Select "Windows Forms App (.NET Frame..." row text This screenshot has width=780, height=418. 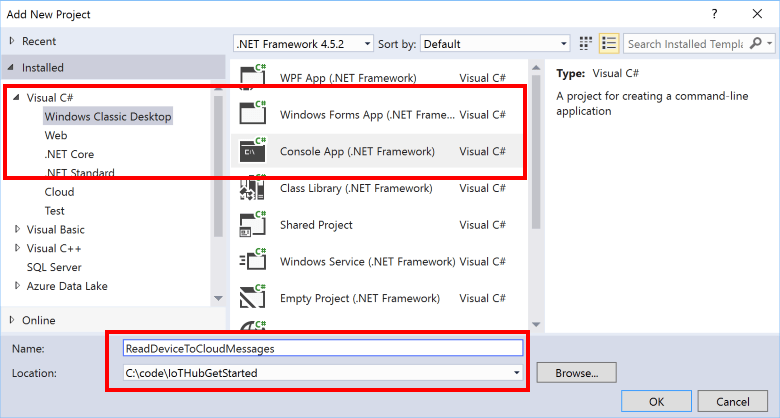point(367,114)
